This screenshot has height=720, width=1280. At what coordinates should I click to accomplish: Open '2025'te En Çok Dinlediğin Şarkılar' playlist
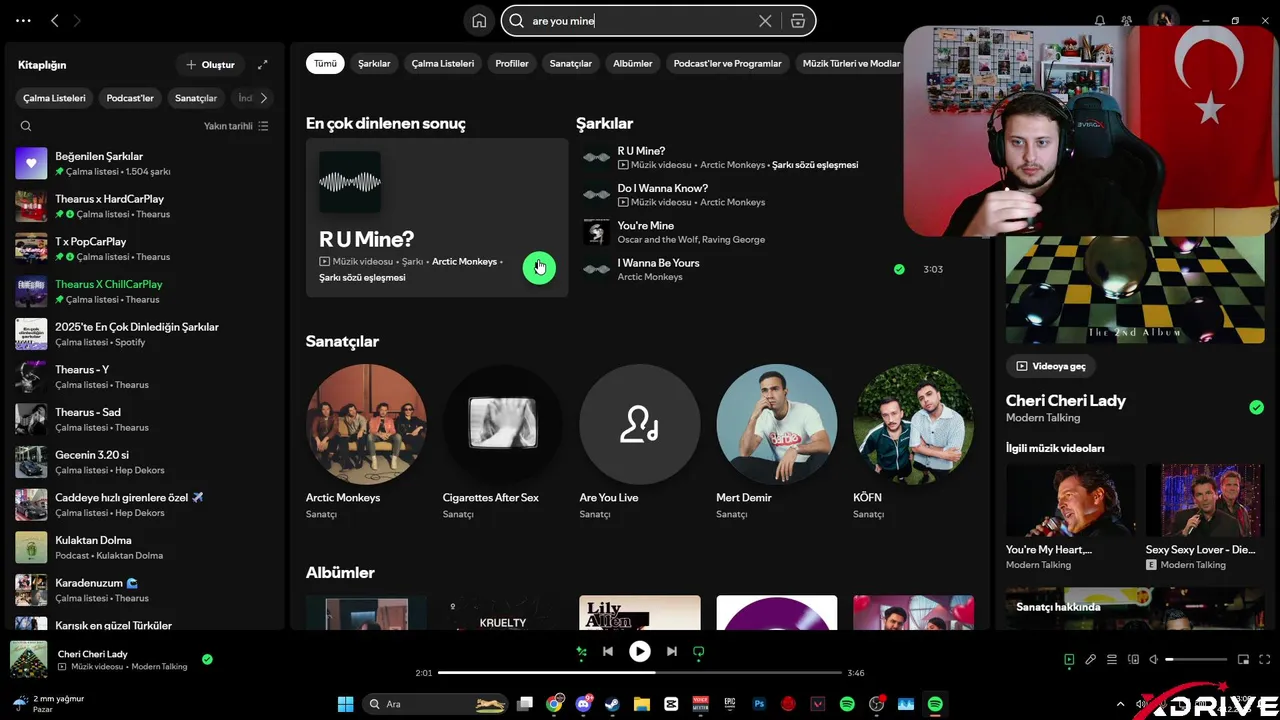click(x=145, y=334)
